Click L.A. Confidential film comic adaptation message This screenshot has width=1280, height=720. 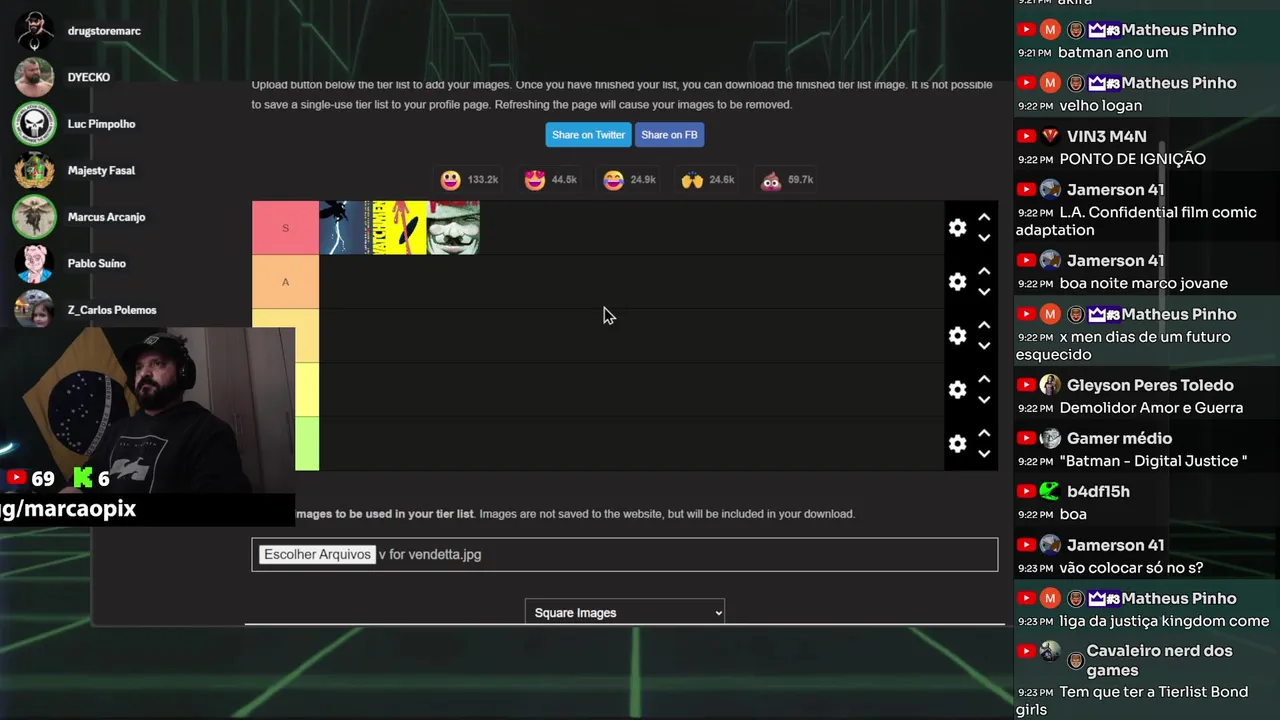(x=1136, y=221)
